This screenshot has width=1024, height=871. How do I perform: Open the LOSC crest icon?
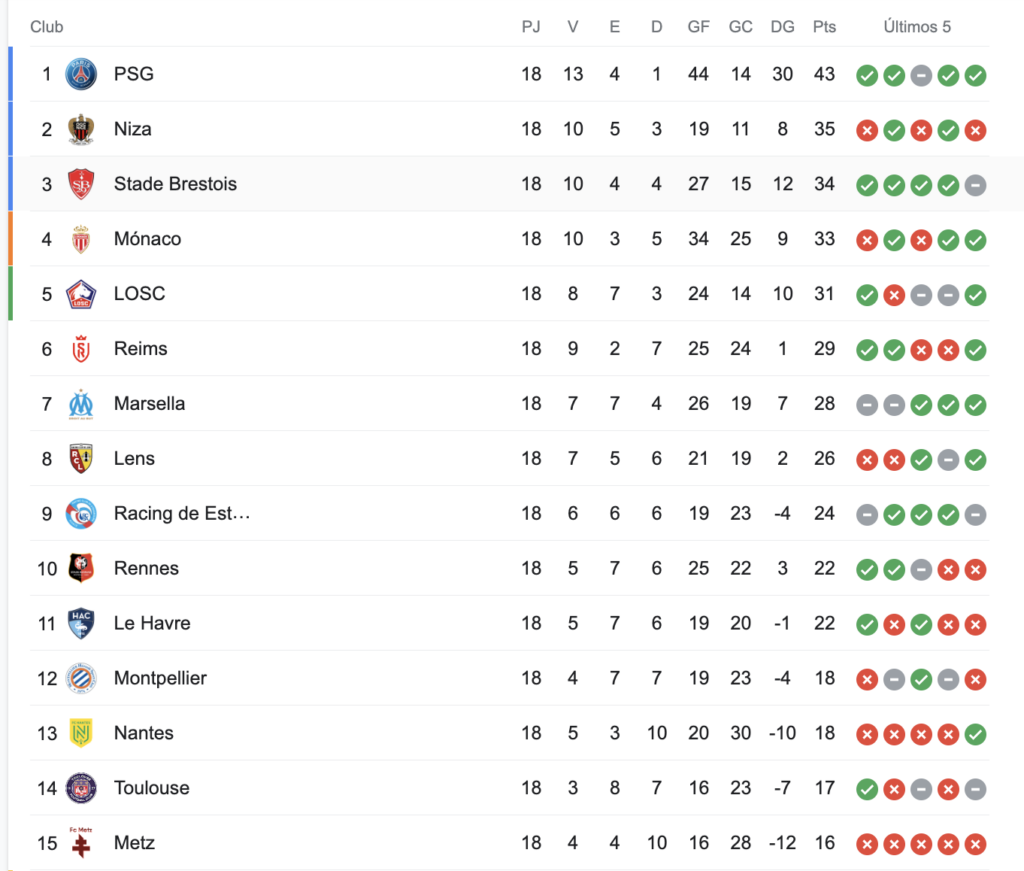[x=81, y=294]
